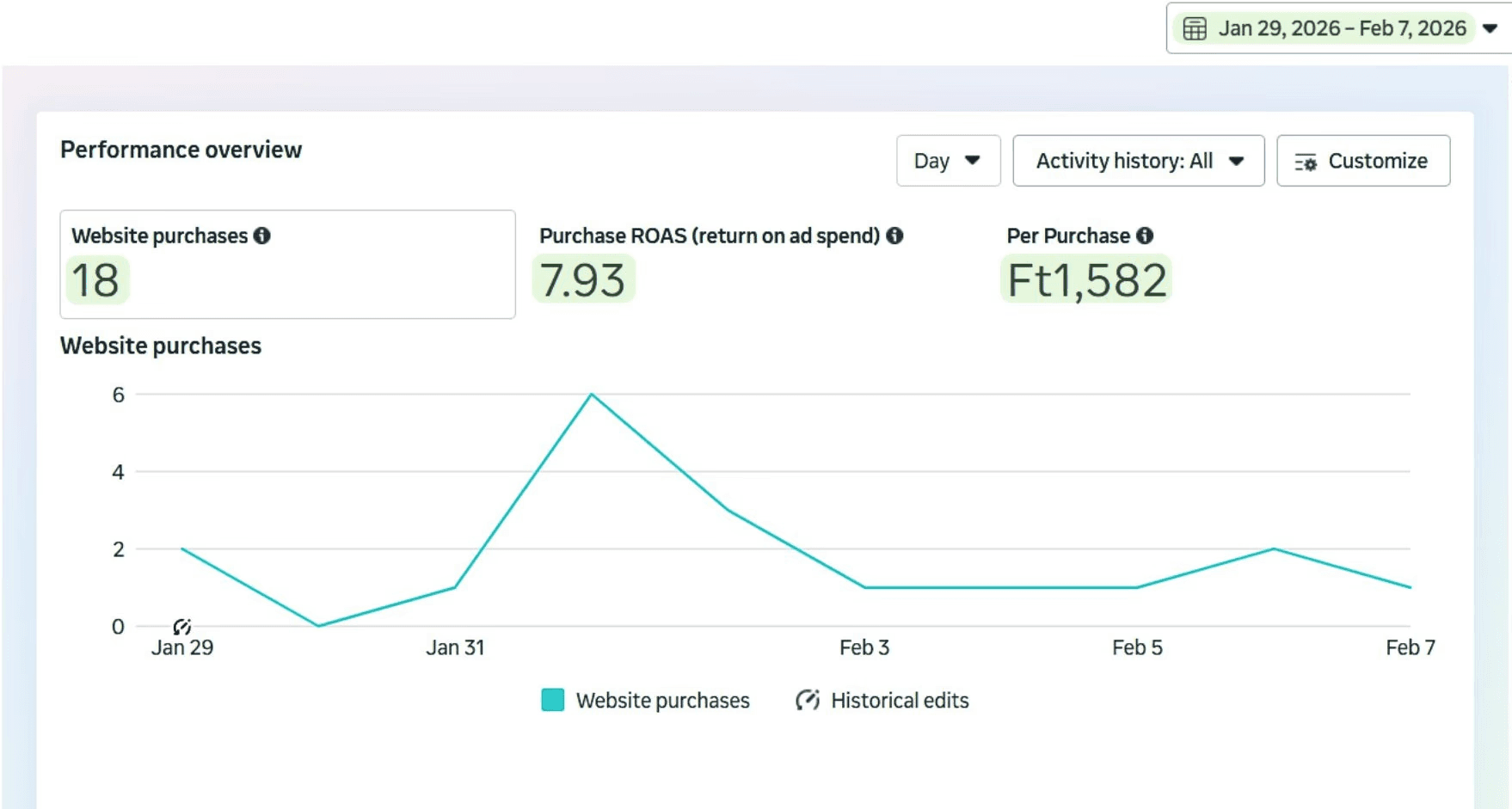Image resolution: width=1512 pixels, height=809 pixels.
Task: Toggle Website purchases series in legend
Action: [x=646, y=700]
